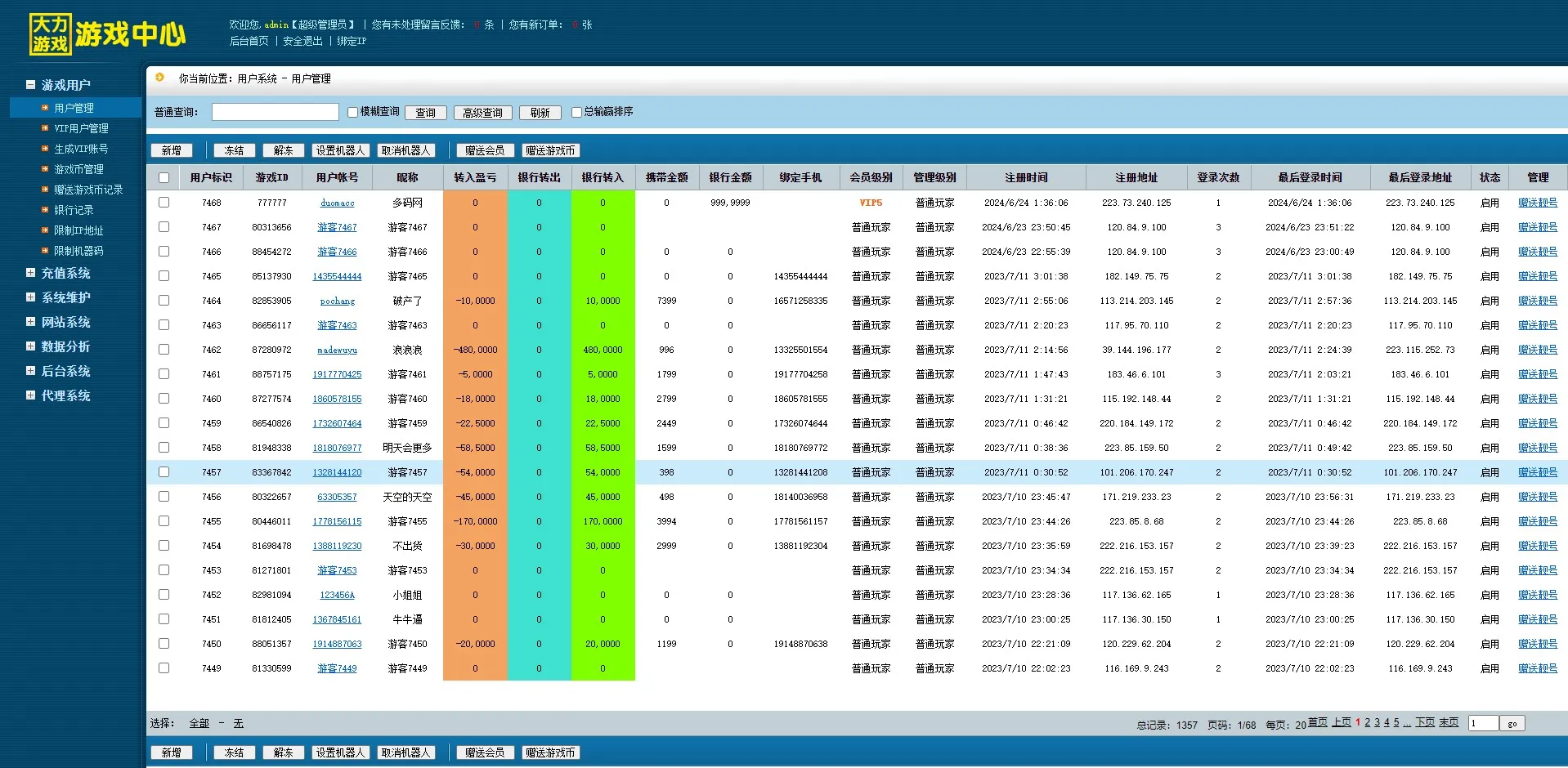Click the icon beside 生成VIP账号
The image size is (1568, 768).
45,149
